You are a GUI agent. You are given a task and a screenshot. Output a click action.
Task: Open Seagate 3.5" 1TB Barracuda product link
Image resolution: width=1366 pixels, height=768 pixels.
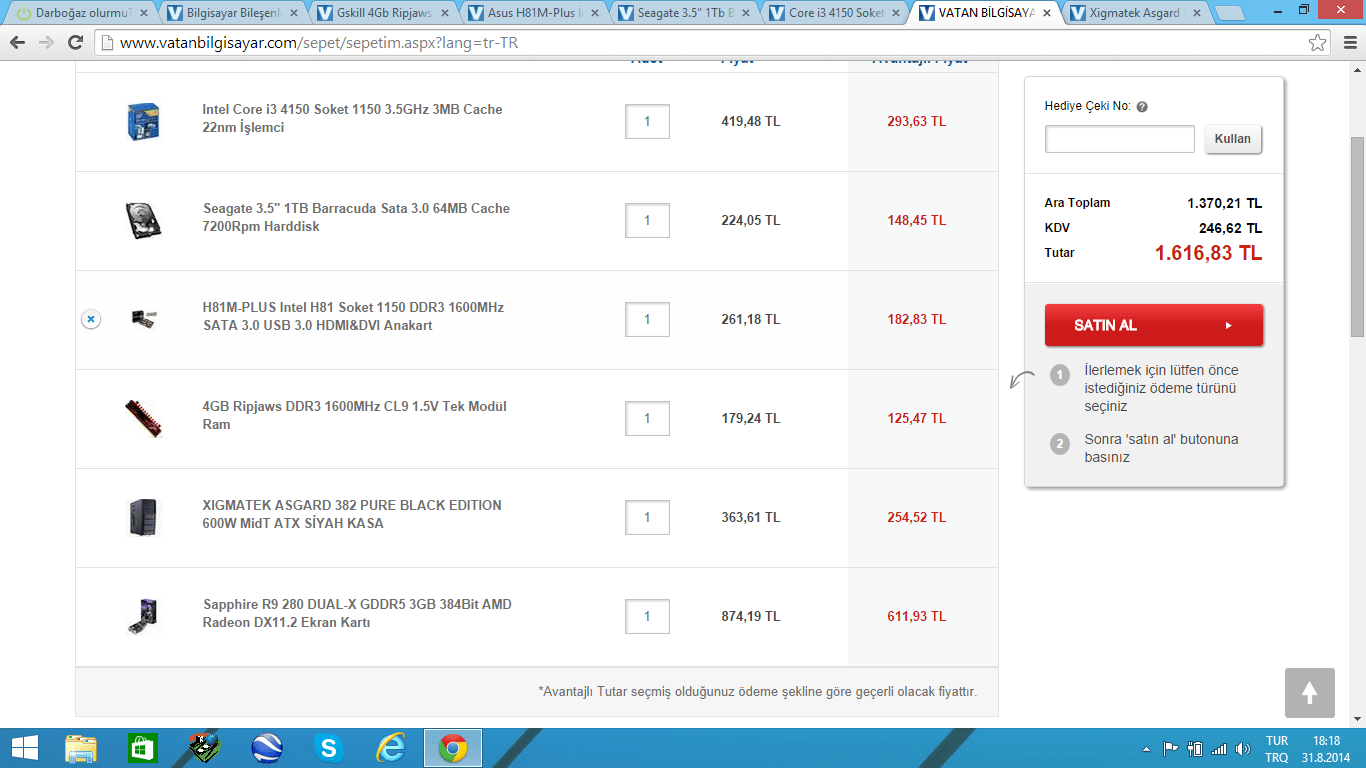tap(356, 217)
